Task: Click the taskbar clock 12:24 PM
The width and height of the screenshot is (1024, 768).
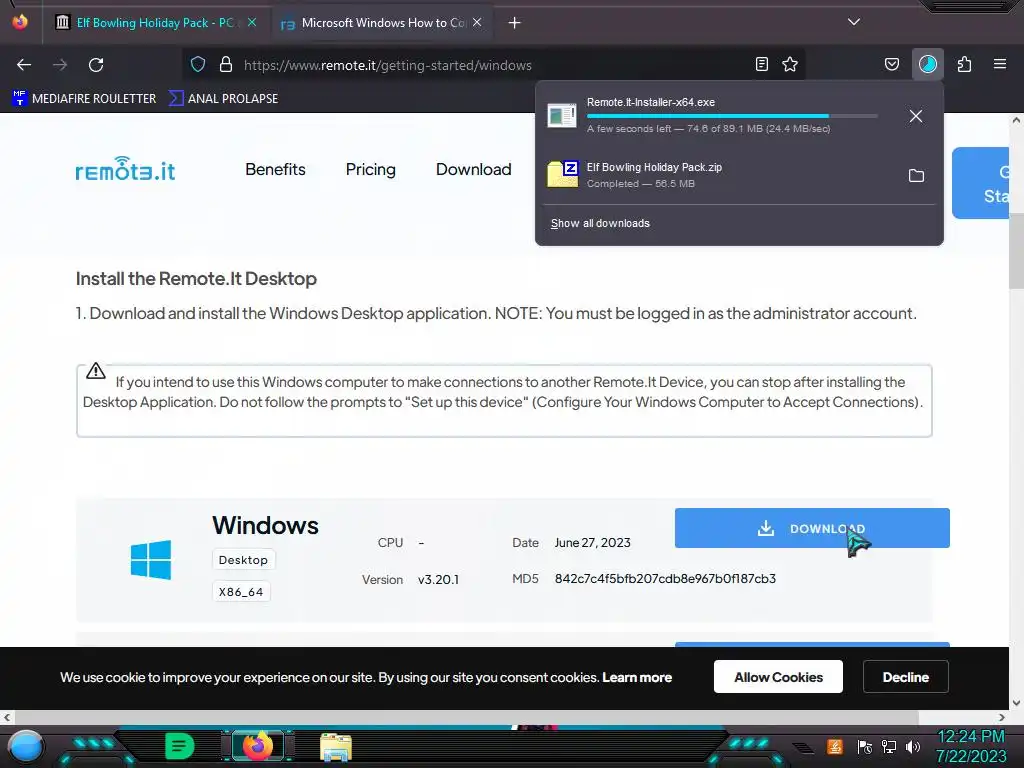Action: coord(970,737)
